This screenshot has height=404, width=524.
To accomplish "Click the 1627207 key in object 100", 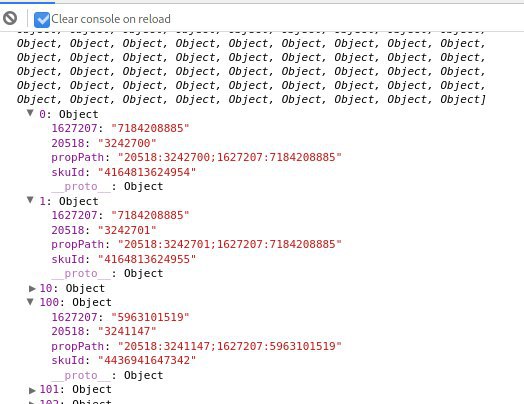I will [x=74, y=317].
